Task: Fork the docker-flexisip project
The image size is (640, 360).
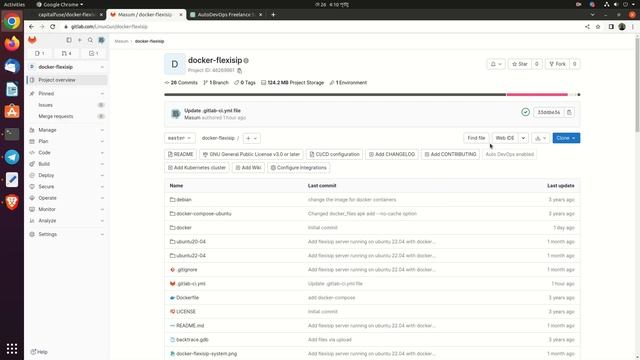Action: click(x=557, y=64)
